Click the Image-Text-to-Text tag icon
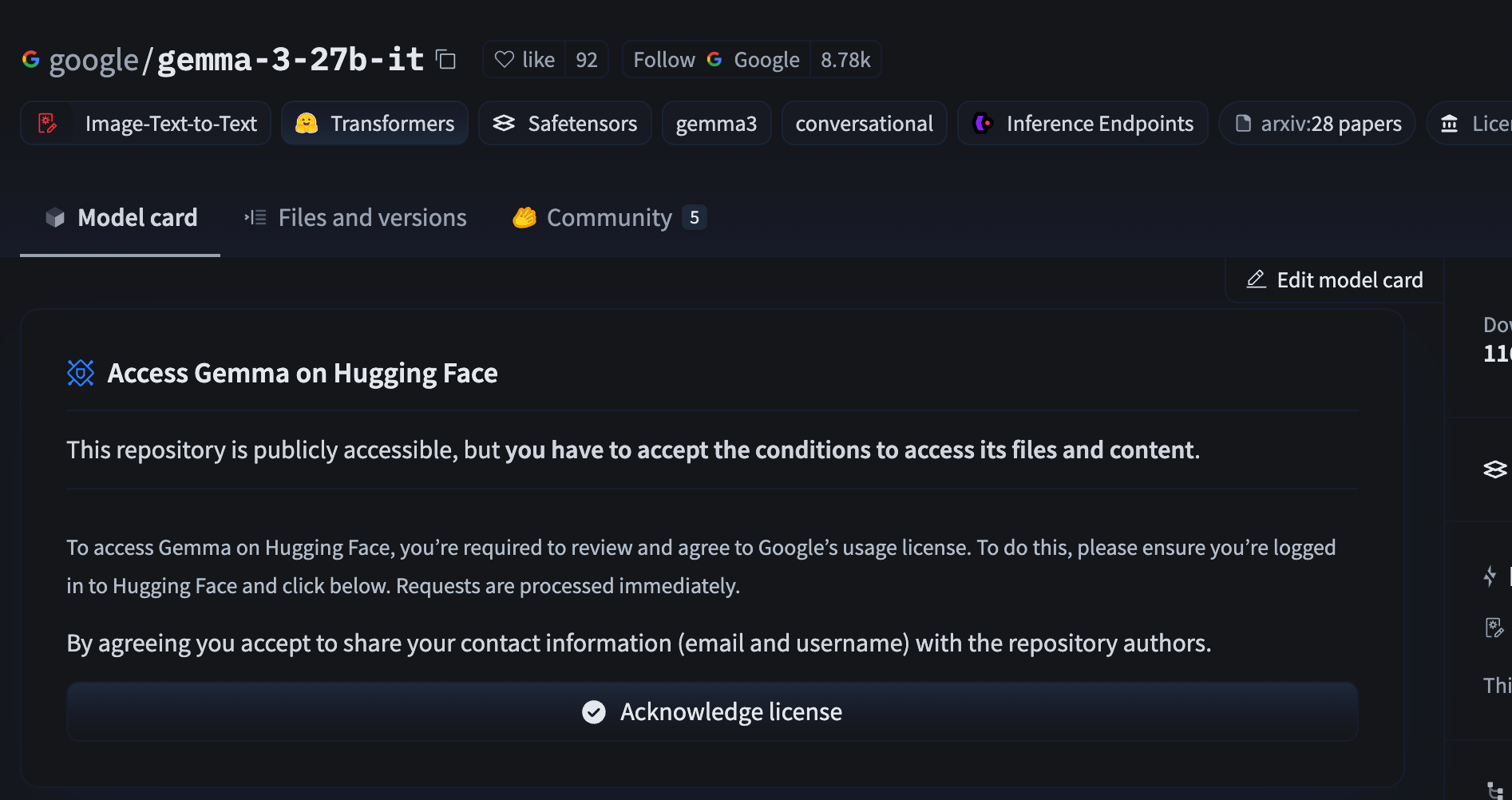 click(x=48, y=123)
